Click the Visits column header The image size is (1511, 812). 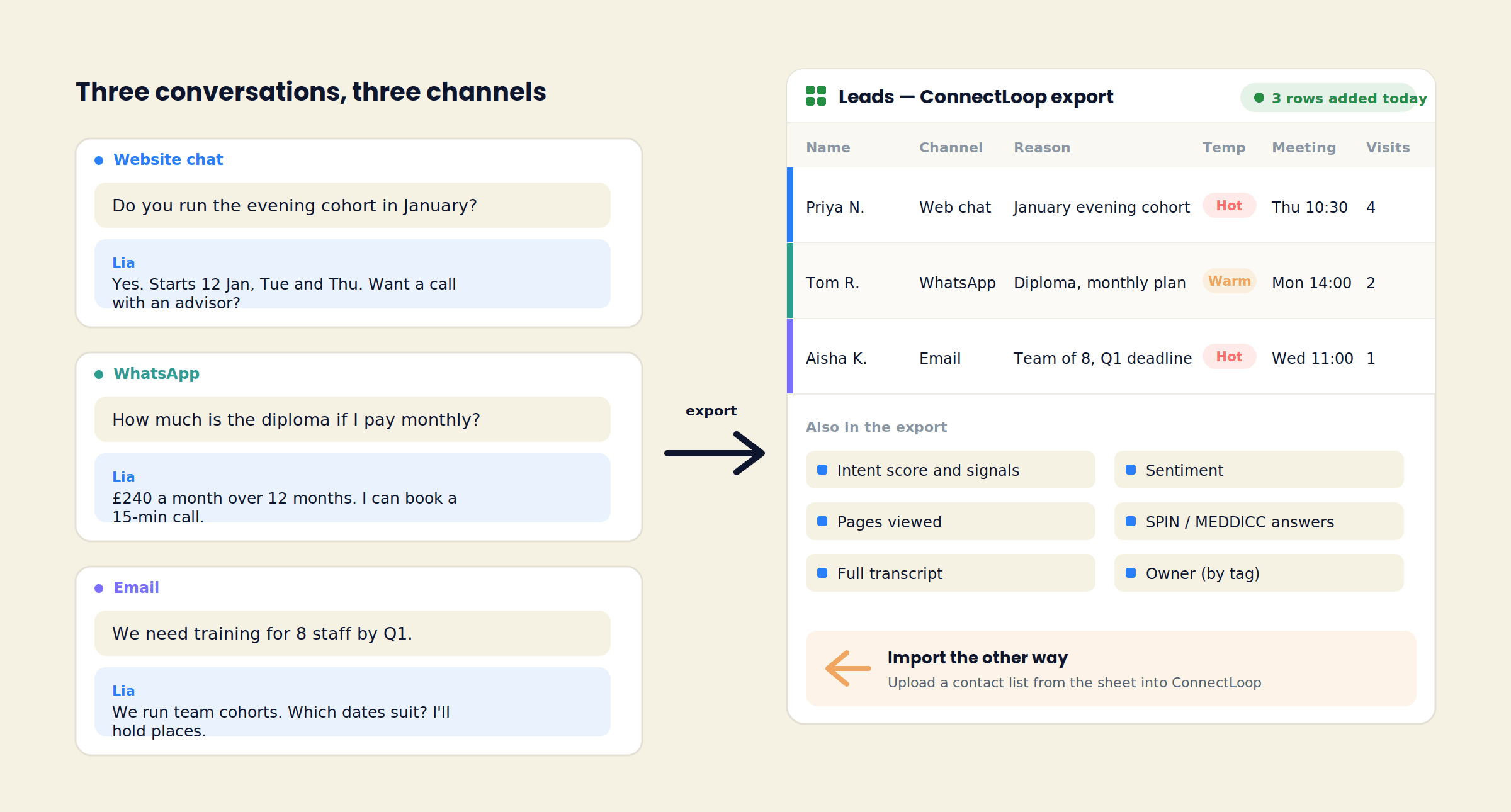pos(1388,147)
